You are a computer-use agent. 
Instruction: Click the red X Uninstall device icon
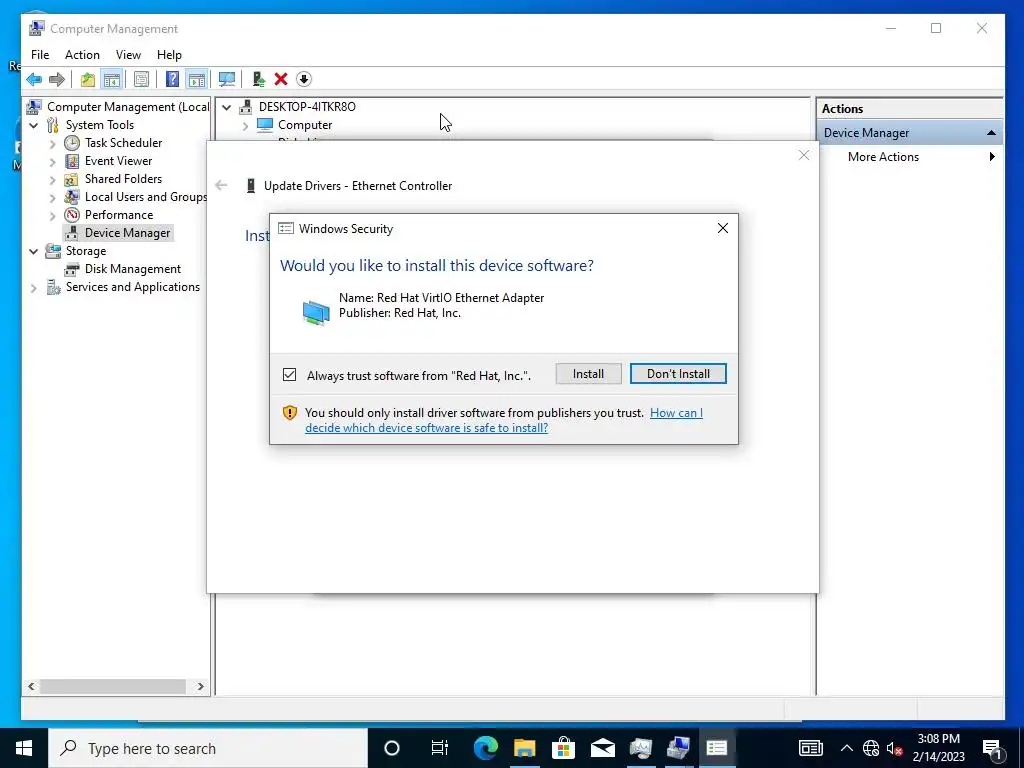click(281, 80)
